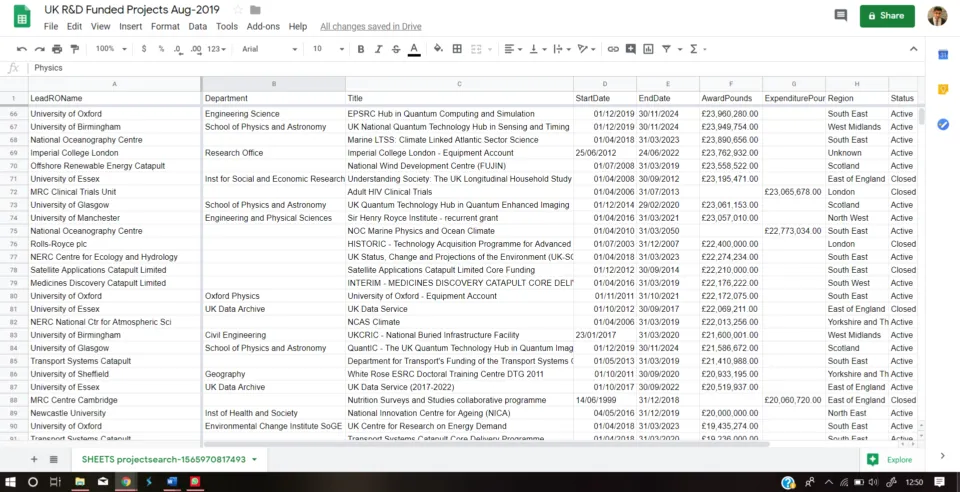Select column C header
Image resolution: width=960 pixels, height=492 pixels.
[x=459, y=84]
